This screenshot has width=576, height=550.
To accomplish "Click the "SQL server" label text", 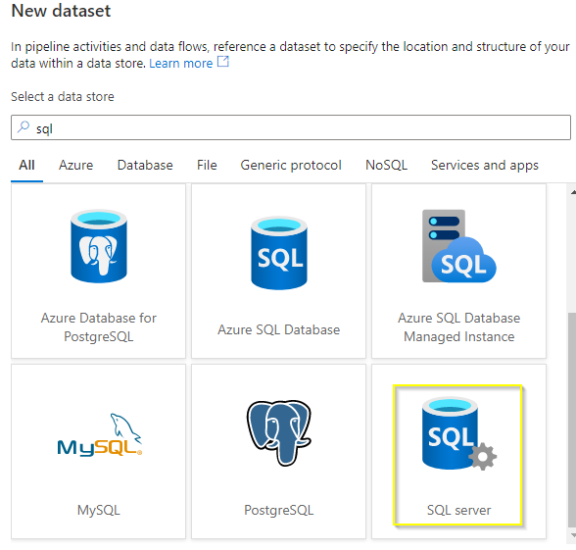I will point(459,510).
